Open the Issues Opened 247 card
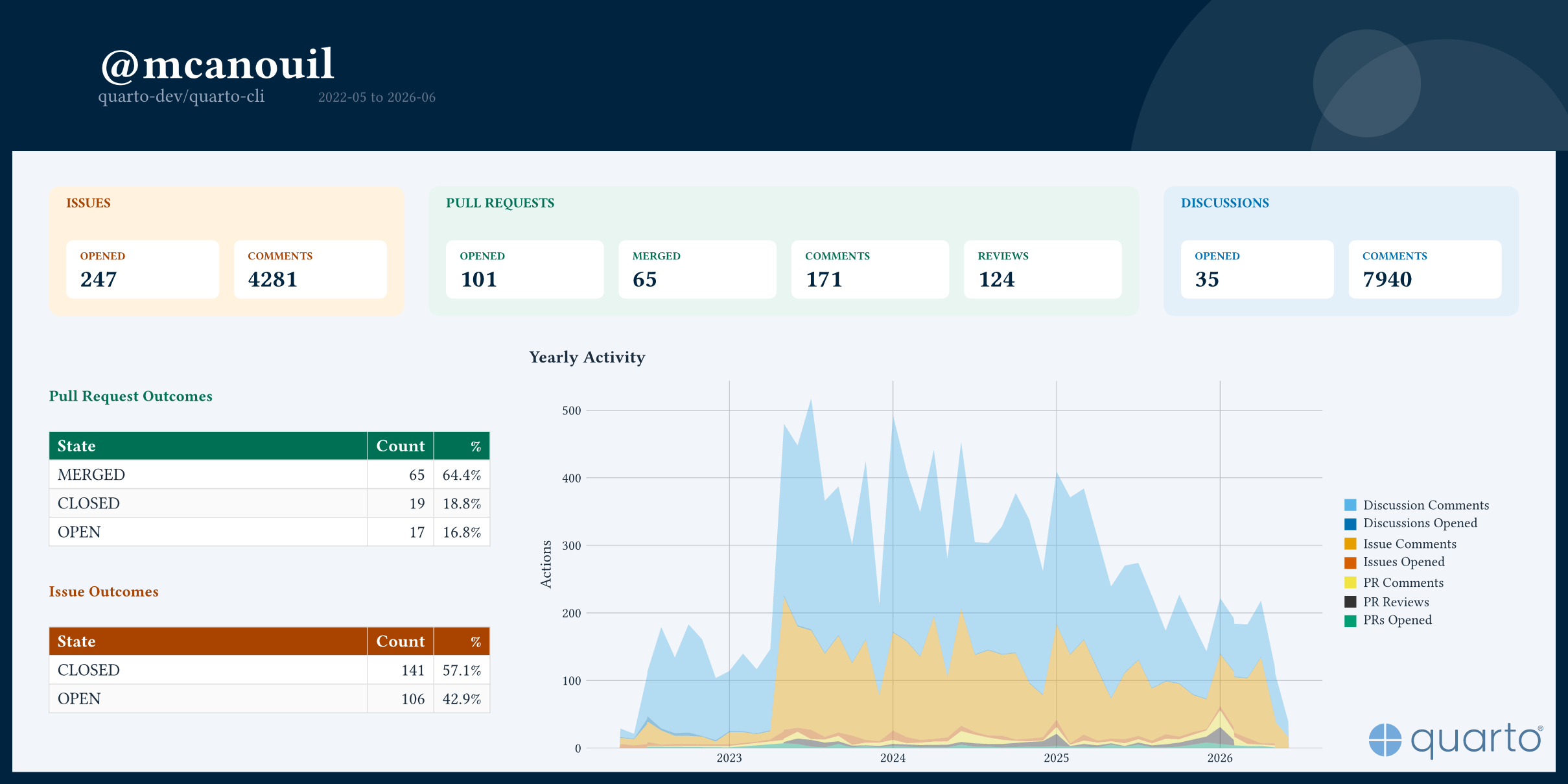Image resolution: width=1568 pixels, height=784 pixels. tap(143, 270)
